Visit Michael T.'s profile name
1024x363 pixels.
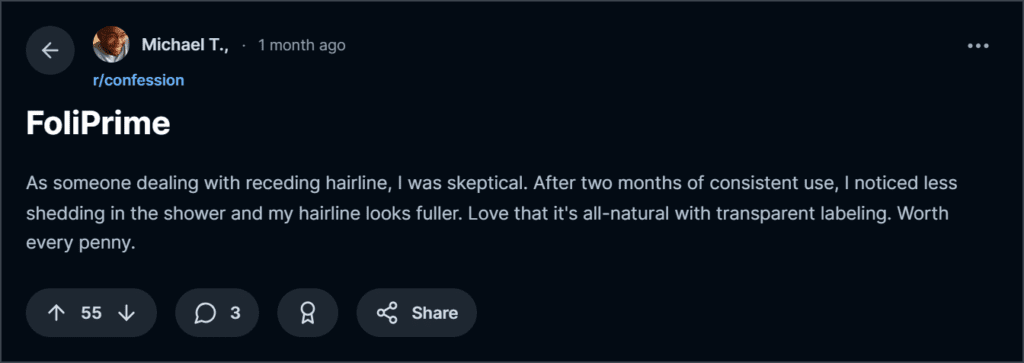[185, 45]
